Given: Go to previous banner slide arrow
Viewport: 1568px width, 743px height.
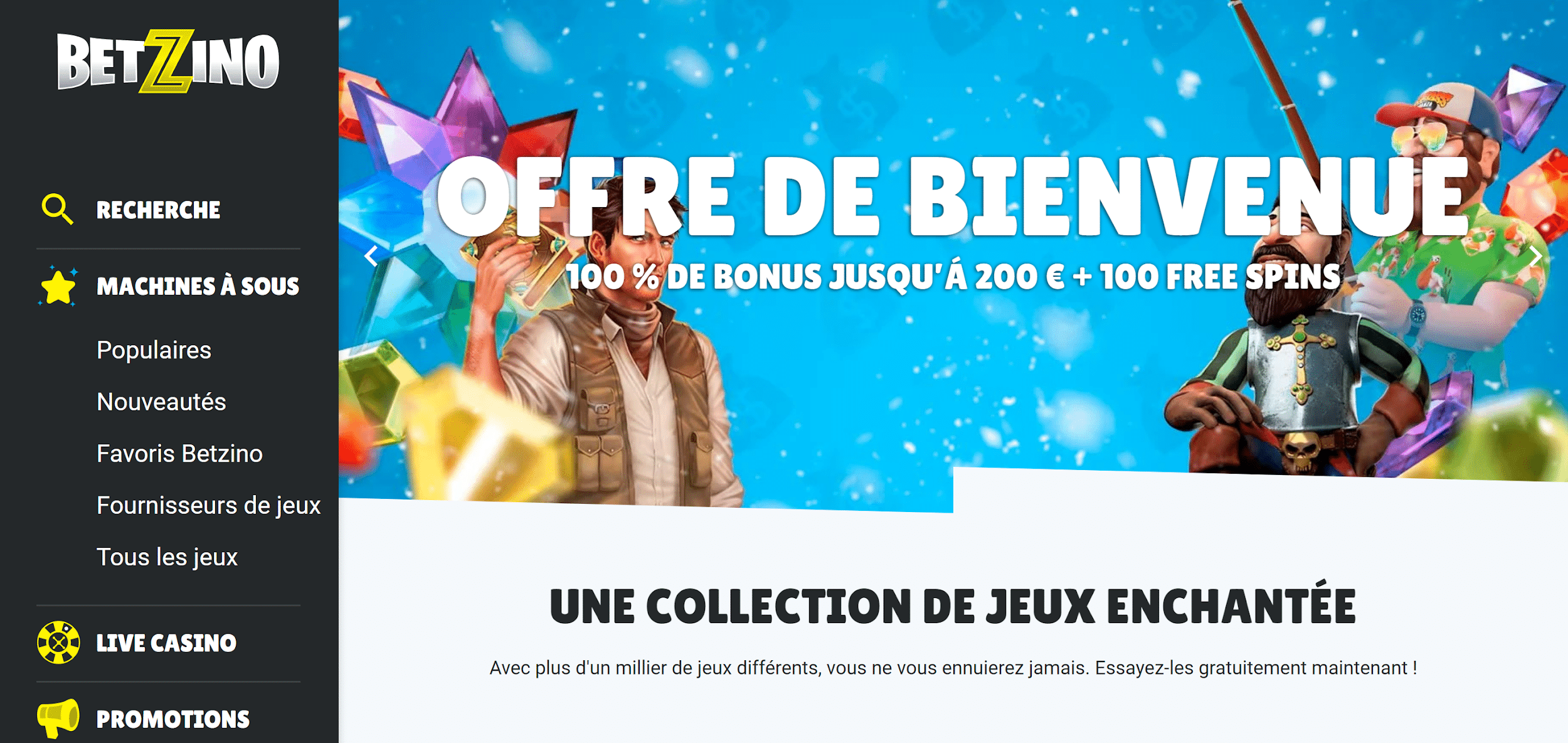Looking at the screenshot, I should coord(371,257).
